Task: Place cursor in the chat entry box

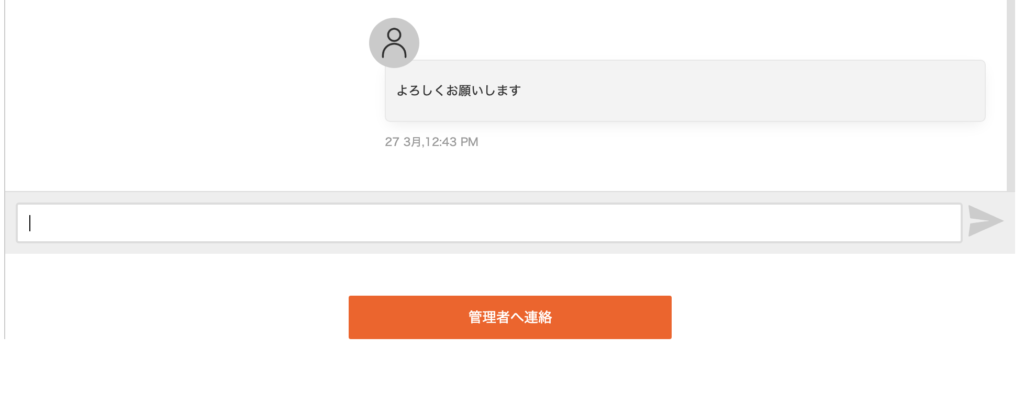Action: coord(488,223)
